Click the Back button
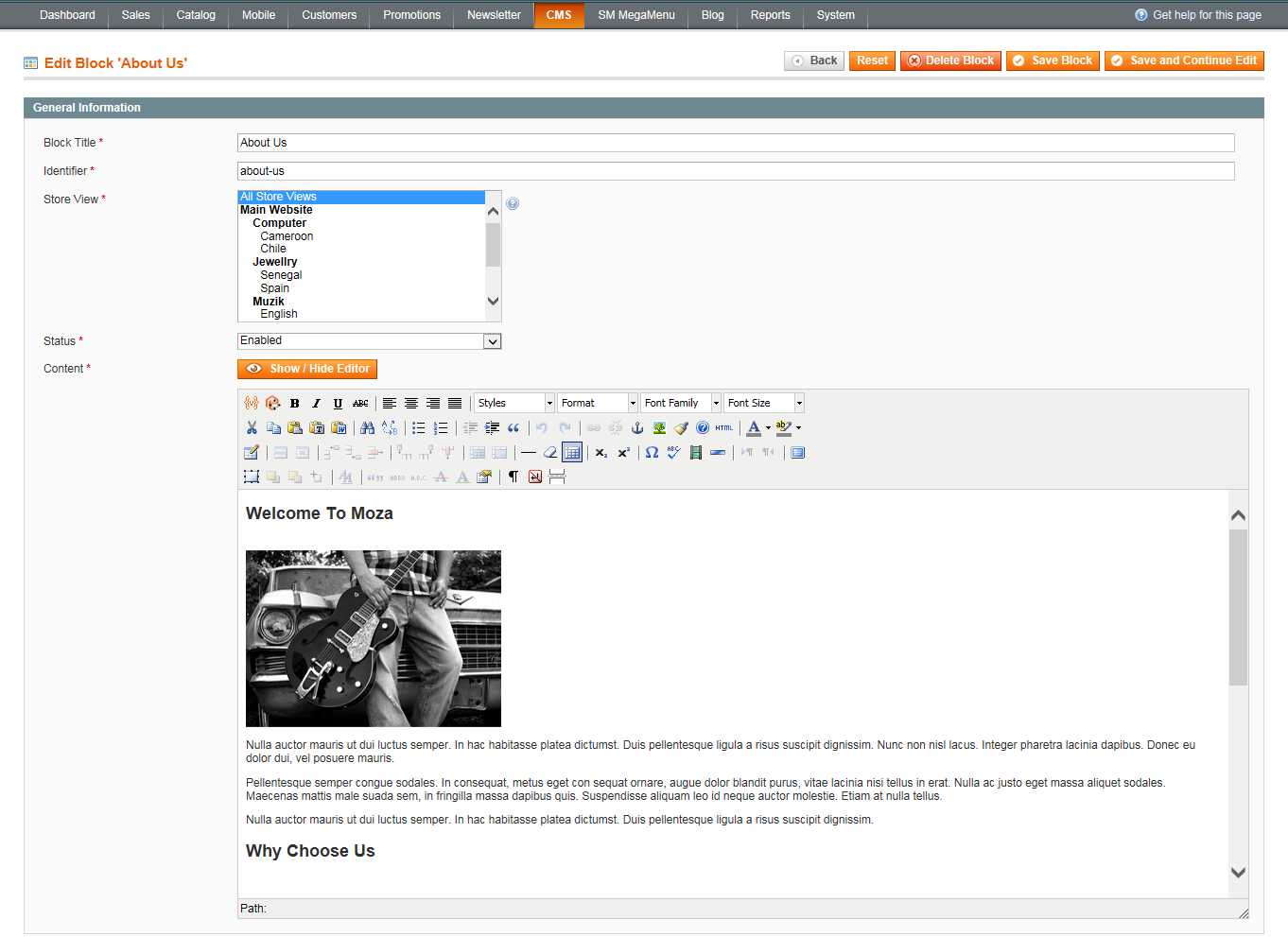Image resolution: width=1288 pixels, height=937 pixels. click(814, 61)
